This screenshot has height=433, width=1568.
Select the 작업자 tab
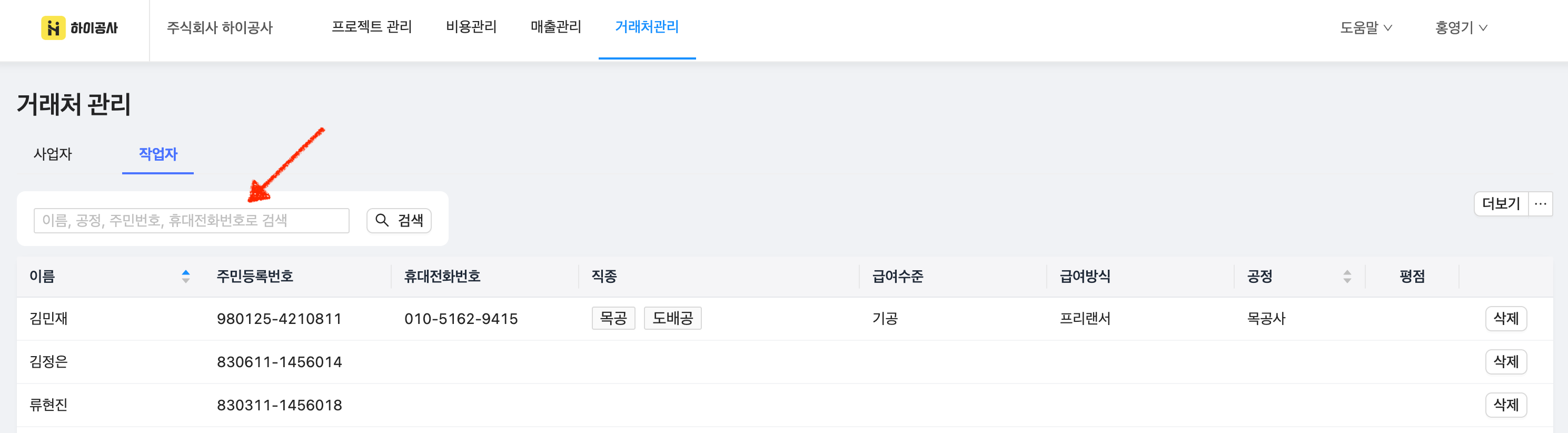point(157,154)
